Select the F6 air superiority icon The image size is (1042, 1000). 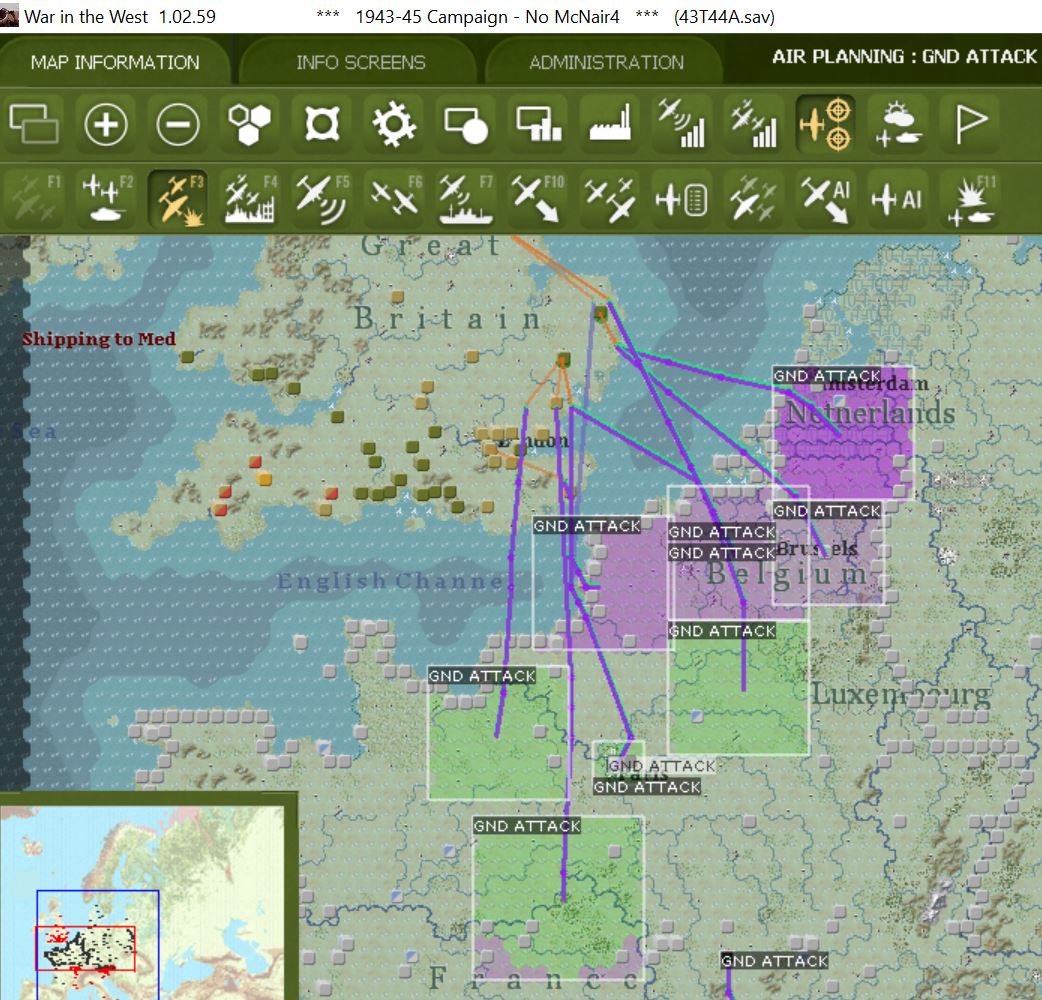[x=394, y=199]
